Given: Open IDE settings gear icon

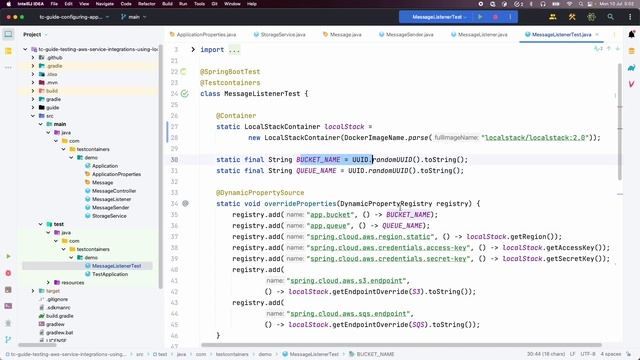Looking at the screenshot, I should 591,17.
